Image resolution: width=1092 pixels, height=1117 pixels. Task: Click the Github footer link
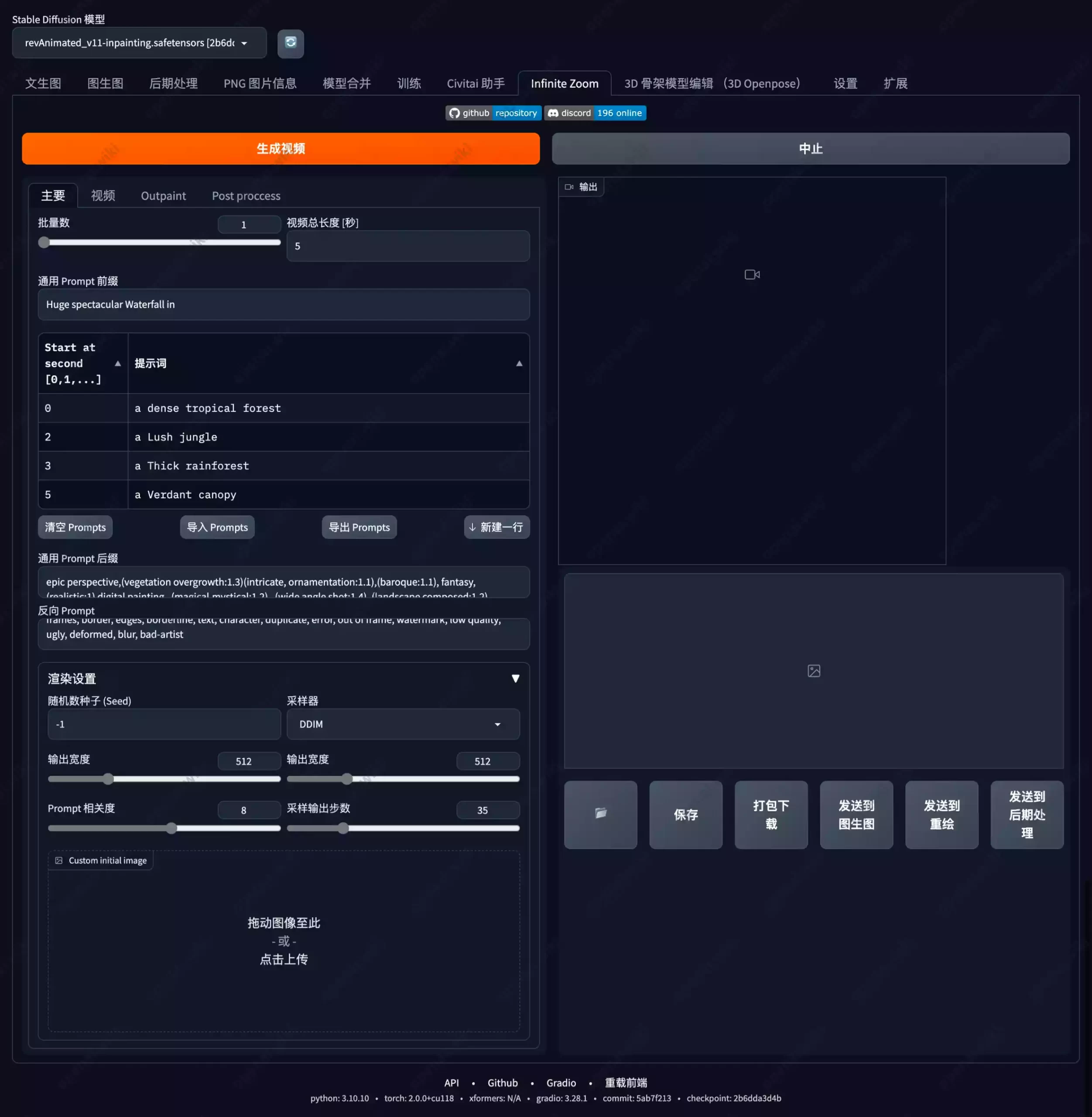coord(503,1083)
